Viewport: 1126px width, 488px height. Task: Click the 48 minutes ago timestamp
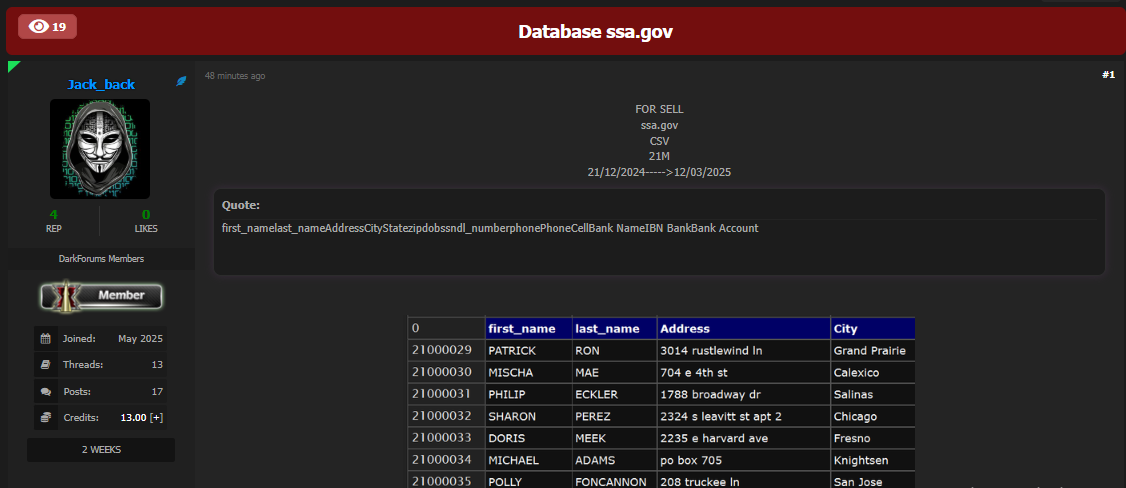[x=235, y=76]
